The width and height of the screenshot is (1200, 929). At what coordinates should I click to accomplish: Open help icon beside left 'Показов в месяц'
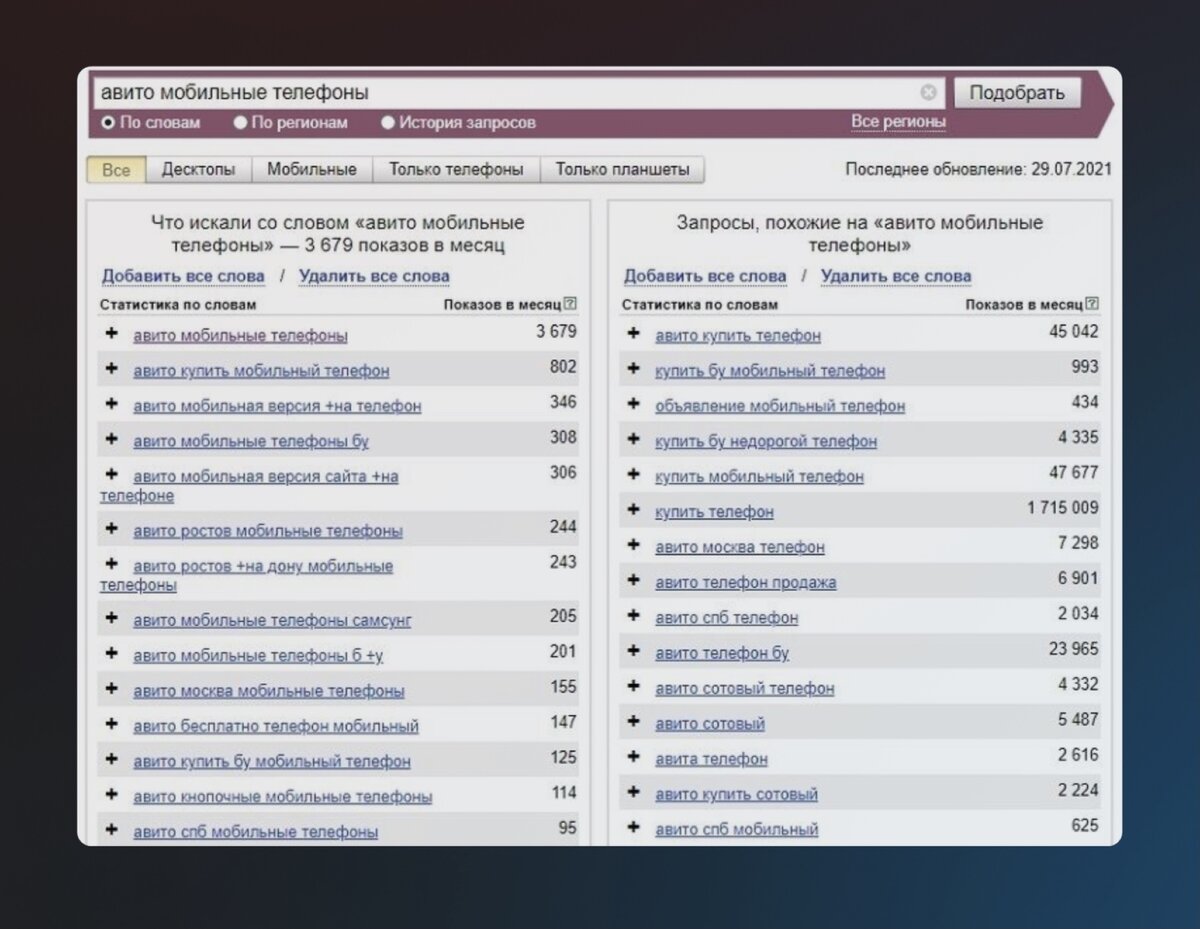click(571, 303)
